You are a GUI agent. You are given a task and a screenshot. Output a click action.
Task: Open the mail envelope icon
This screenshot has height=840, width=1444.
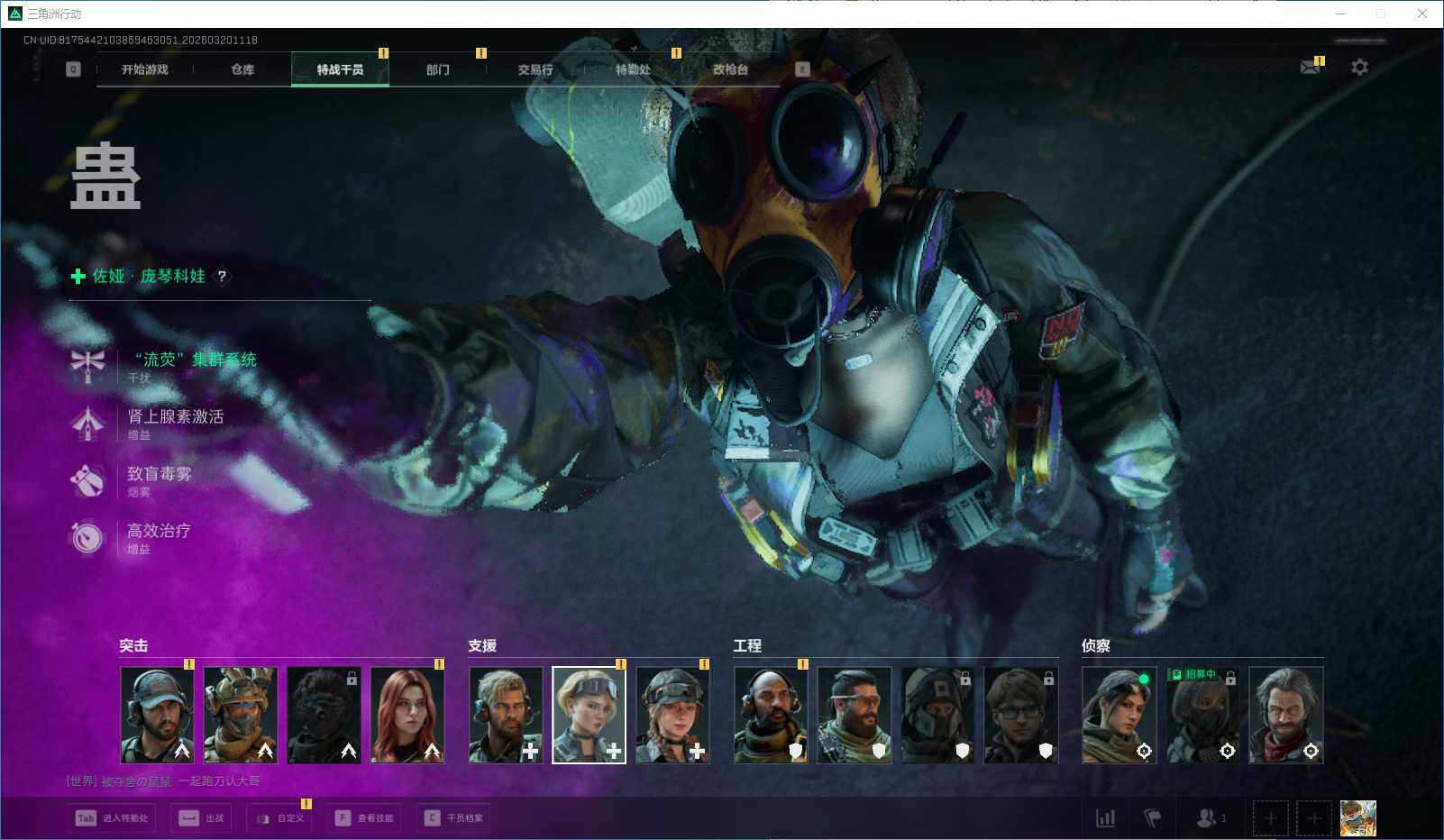(1311, 68)
